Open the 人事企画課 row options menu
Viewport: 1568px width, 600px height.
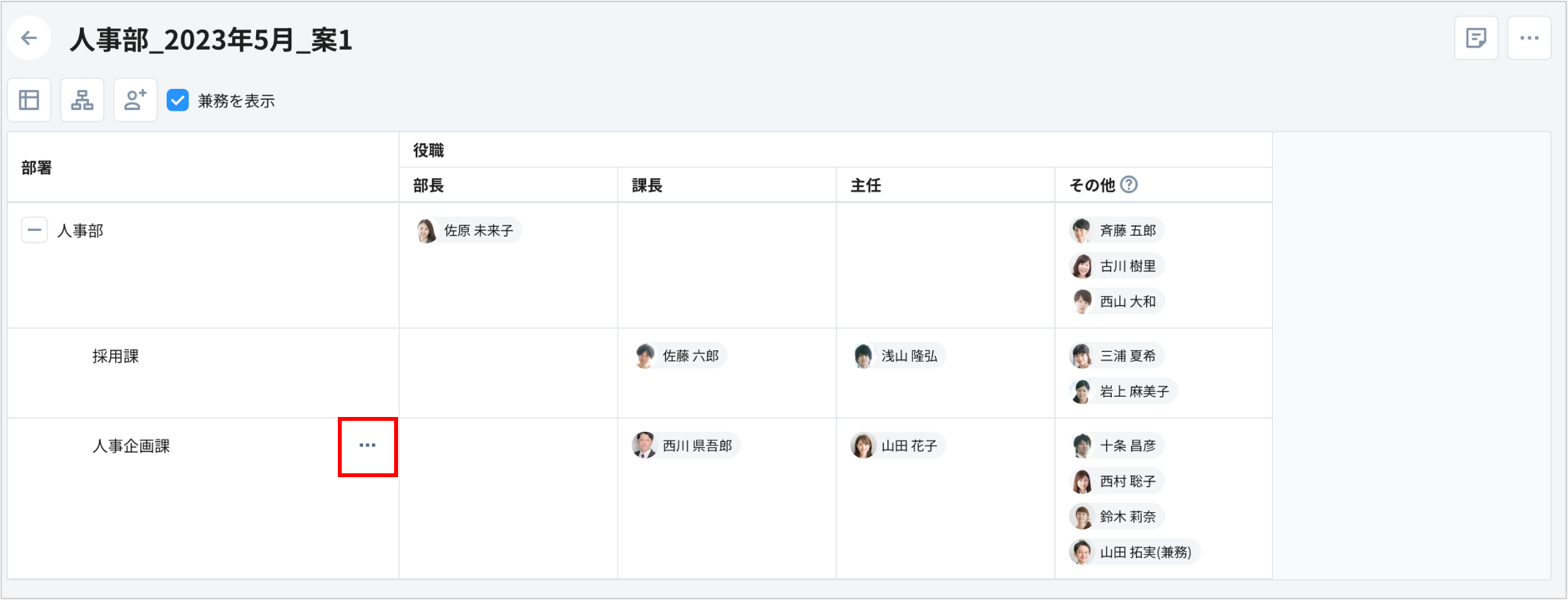367,446
